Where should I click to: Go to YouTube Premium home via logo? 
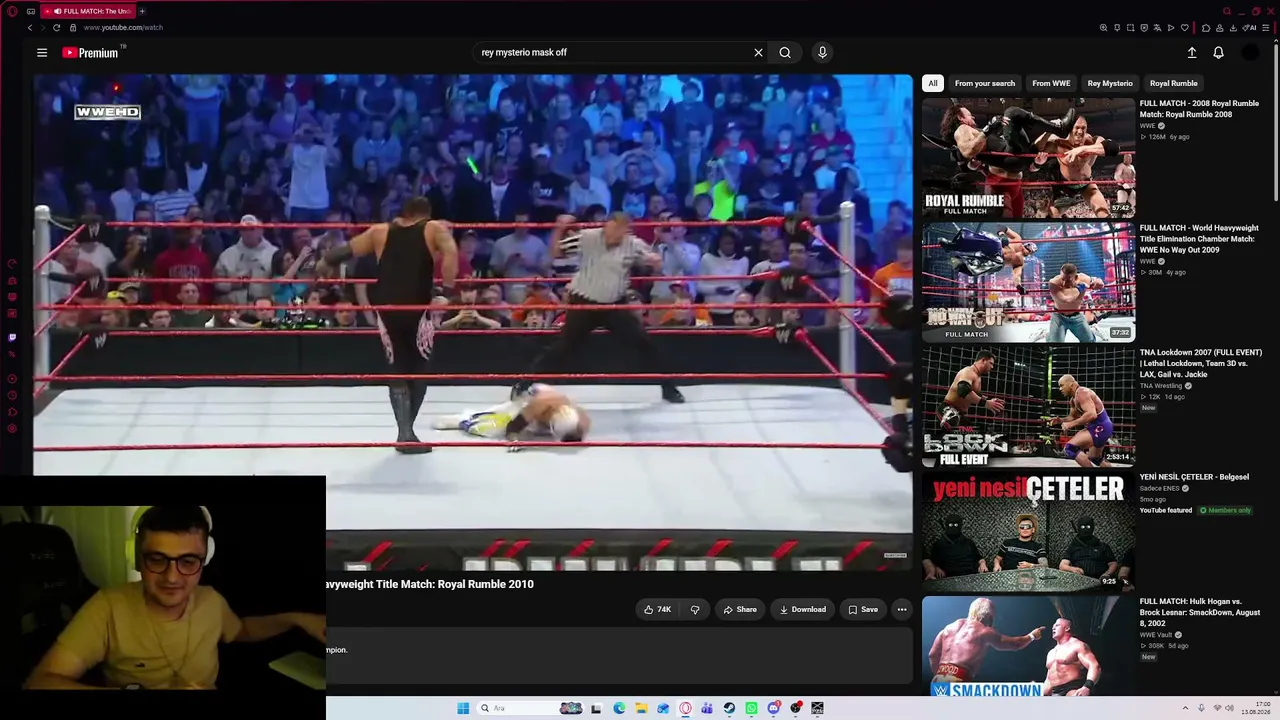point(91,53)
